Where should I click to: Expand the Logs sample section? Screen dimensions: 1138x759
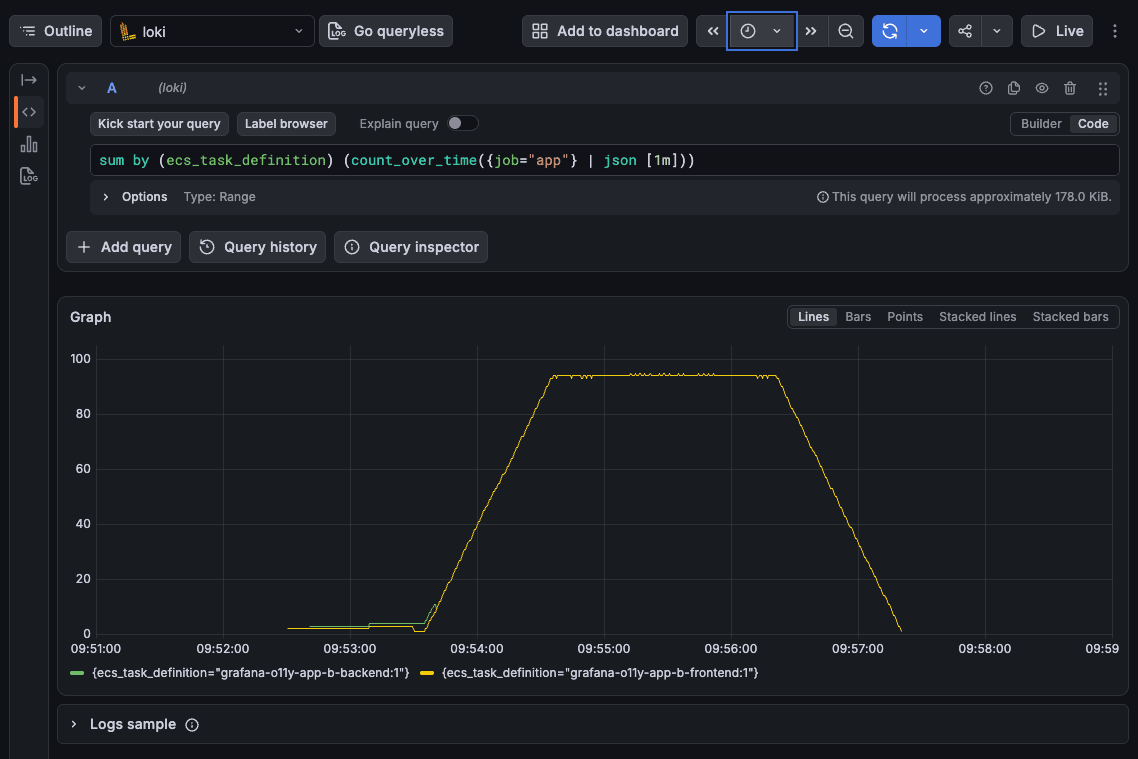[74, 724]
